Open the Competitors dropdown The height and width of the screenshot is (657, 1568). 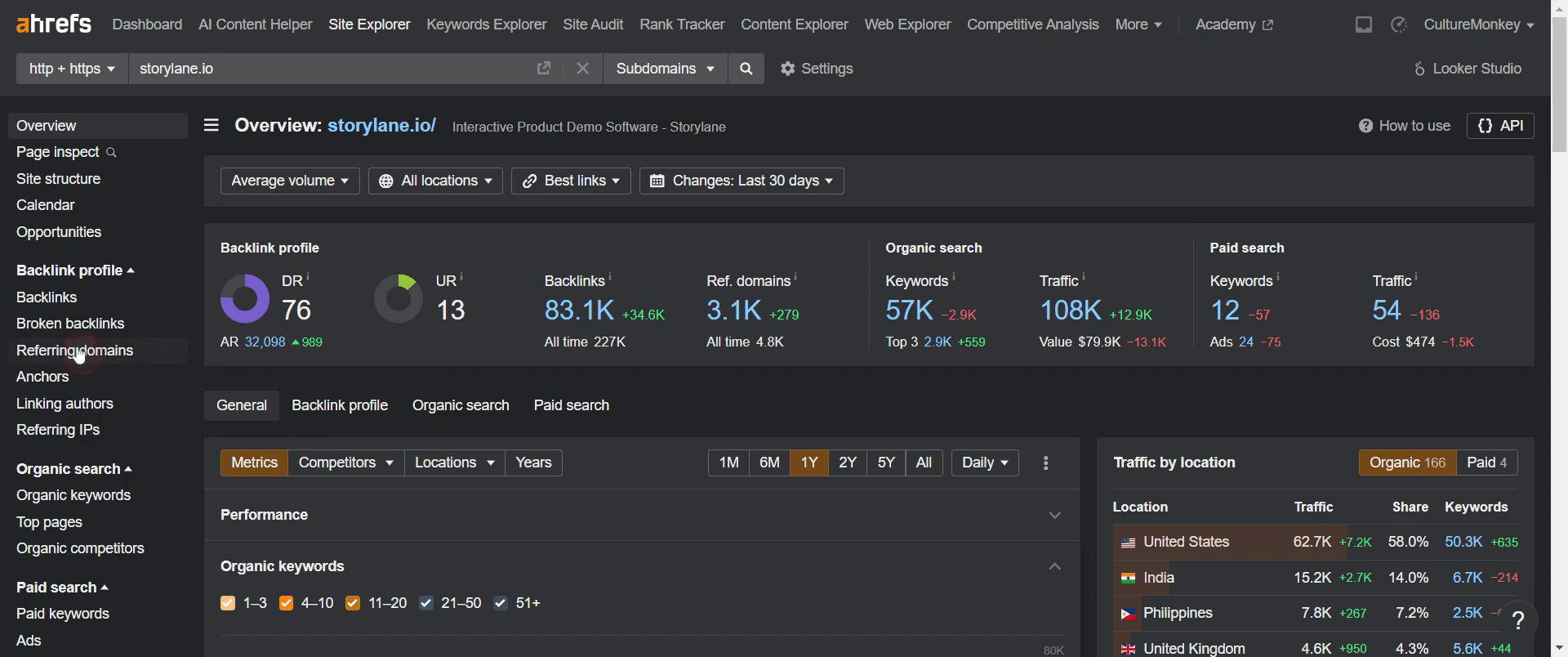coord(345,463)
